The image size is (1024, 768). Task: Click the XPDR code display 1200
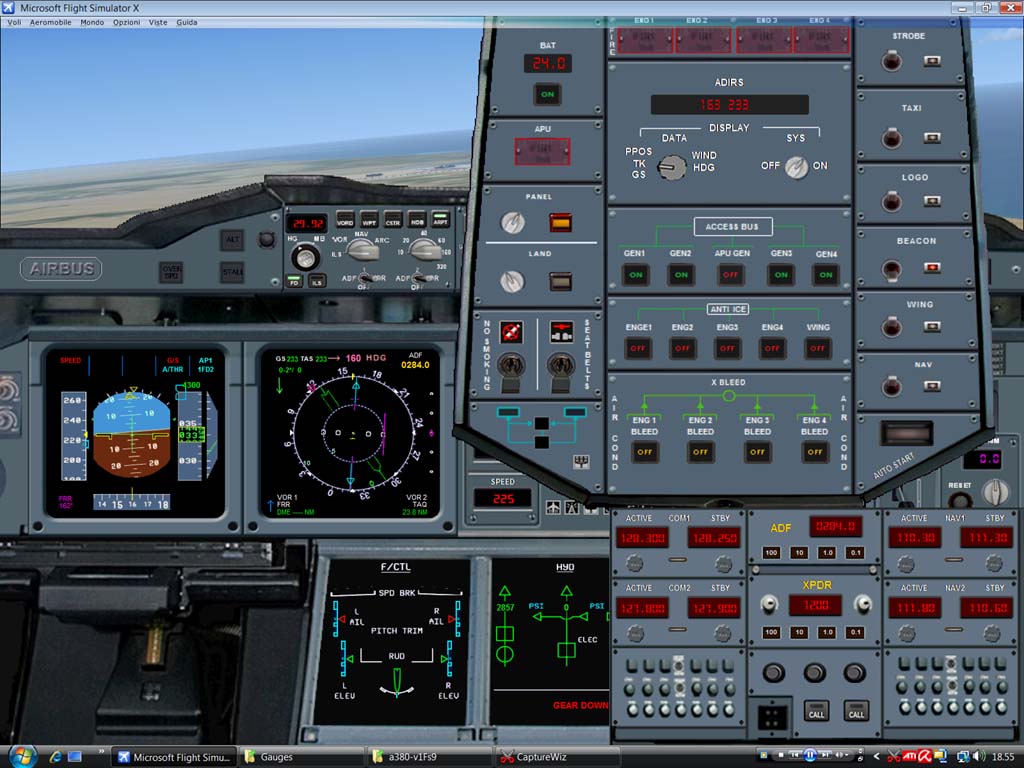point(816,605)
